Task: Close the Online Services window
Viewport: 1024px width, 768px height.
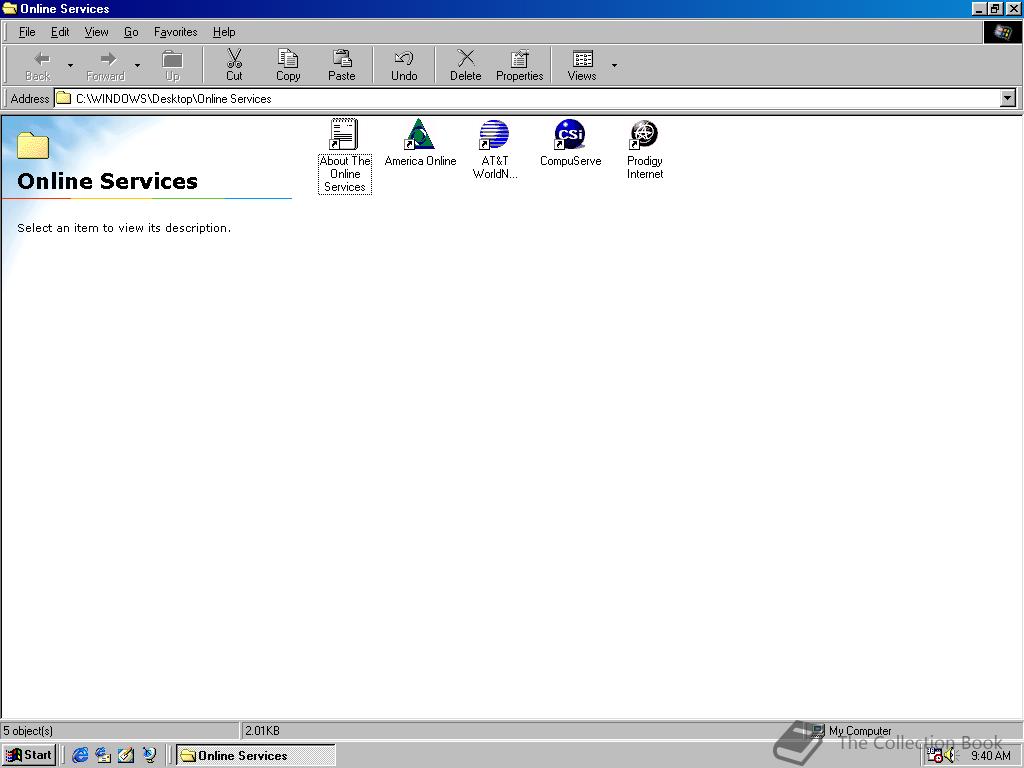Action: pos(1012,8)
